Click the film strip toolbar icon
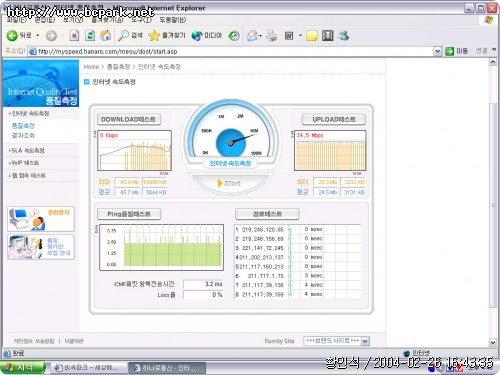 [x=328, y=36]
